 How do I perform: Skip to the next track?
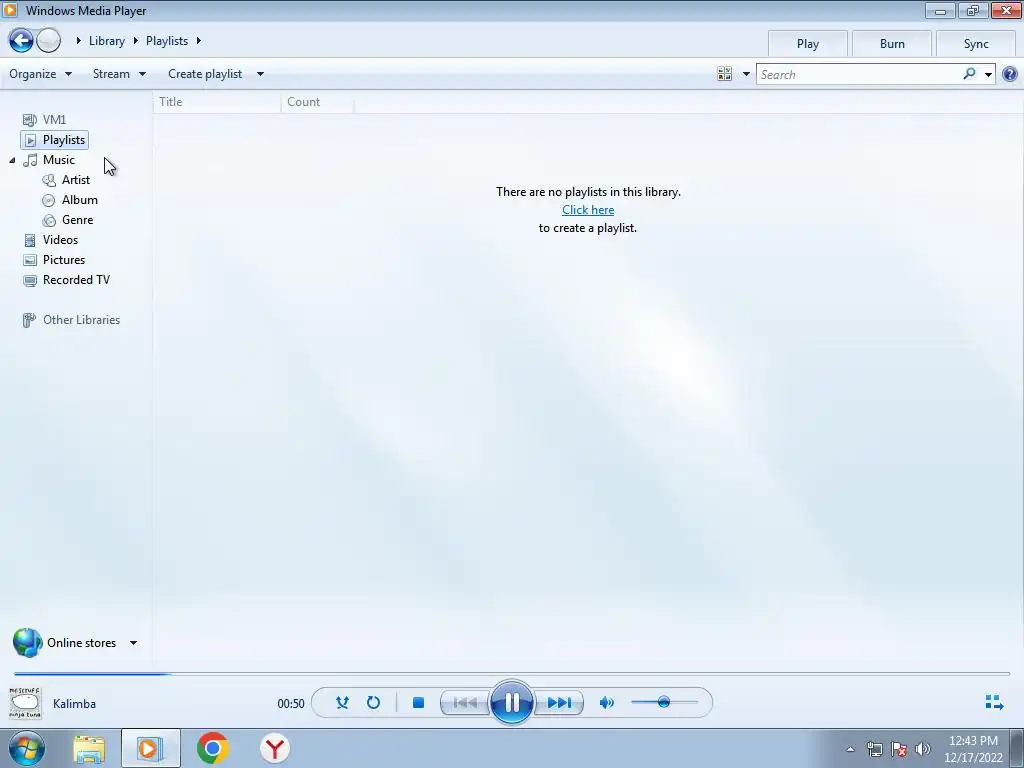pos(559,703)
